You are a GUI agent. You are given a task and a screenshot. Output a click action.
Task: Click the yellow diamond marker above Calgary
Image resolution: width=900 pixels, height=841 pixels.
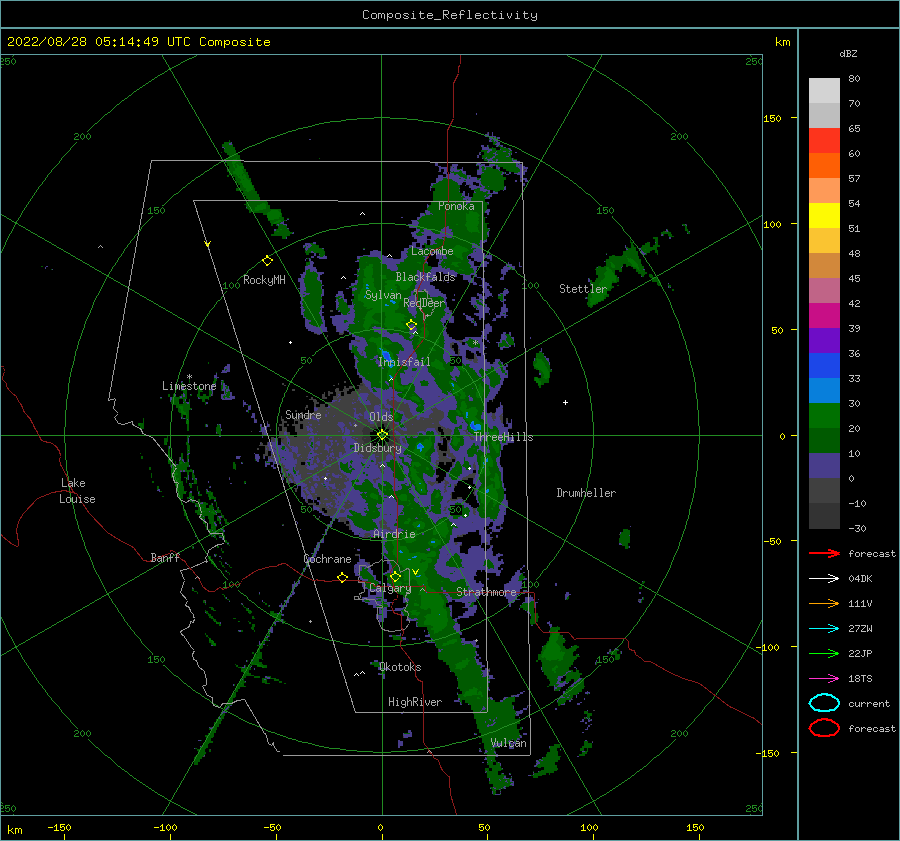click(395, 576)
